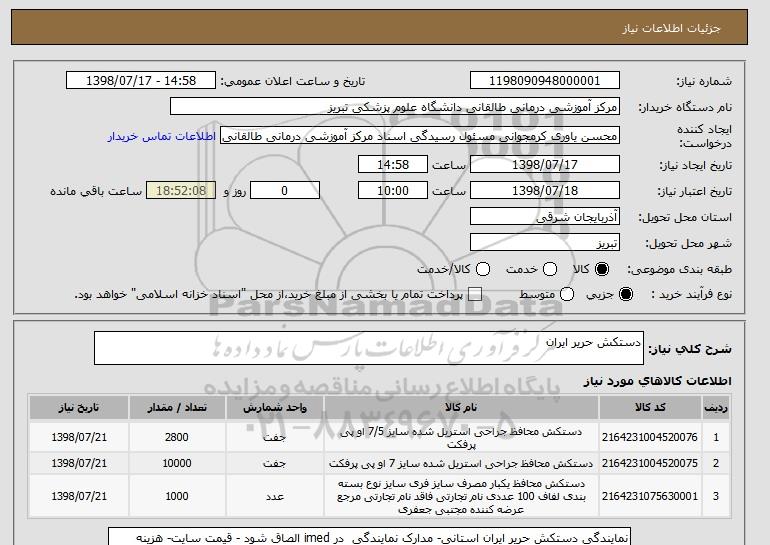Click the validity time field 10:00
The width and height of the screenshot is (770, 545).
pyautogui.click(x=393, y=191)
